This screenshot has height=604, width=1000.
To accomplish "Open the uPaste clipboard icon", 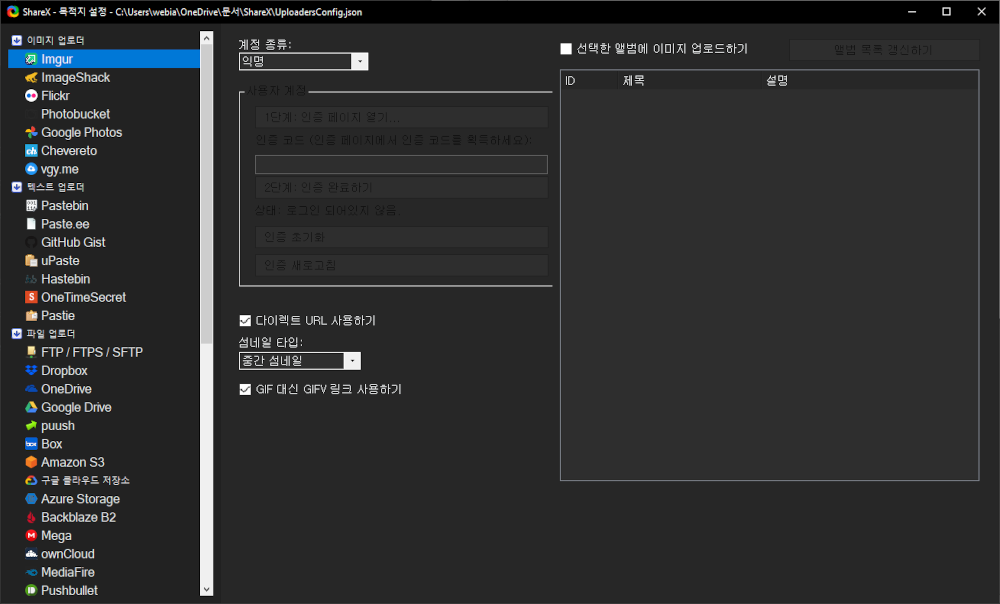I will [31, 261].
